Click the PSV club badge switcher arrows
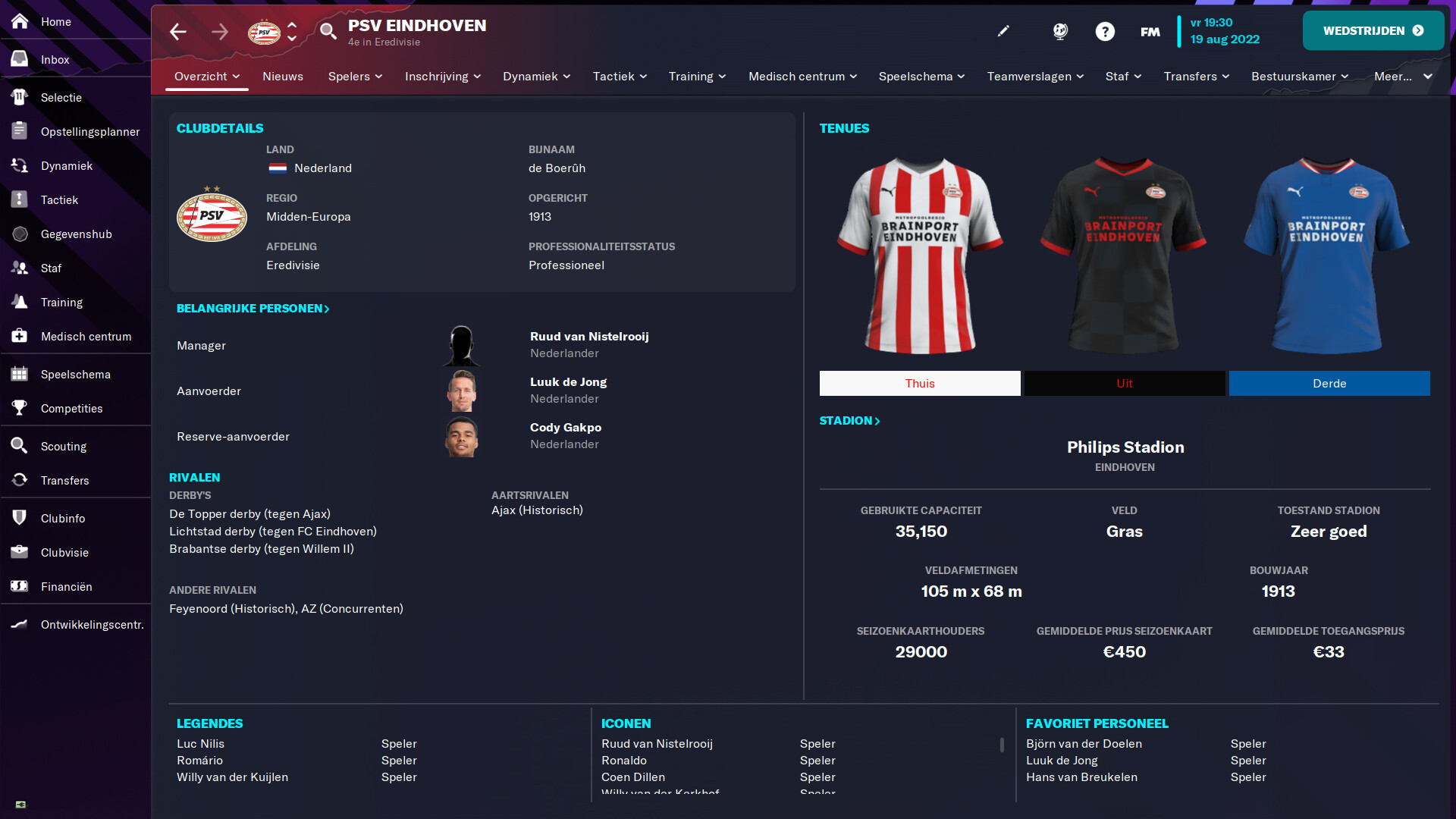The height and width of the screenshot is (819, 1456). (292, 31)
